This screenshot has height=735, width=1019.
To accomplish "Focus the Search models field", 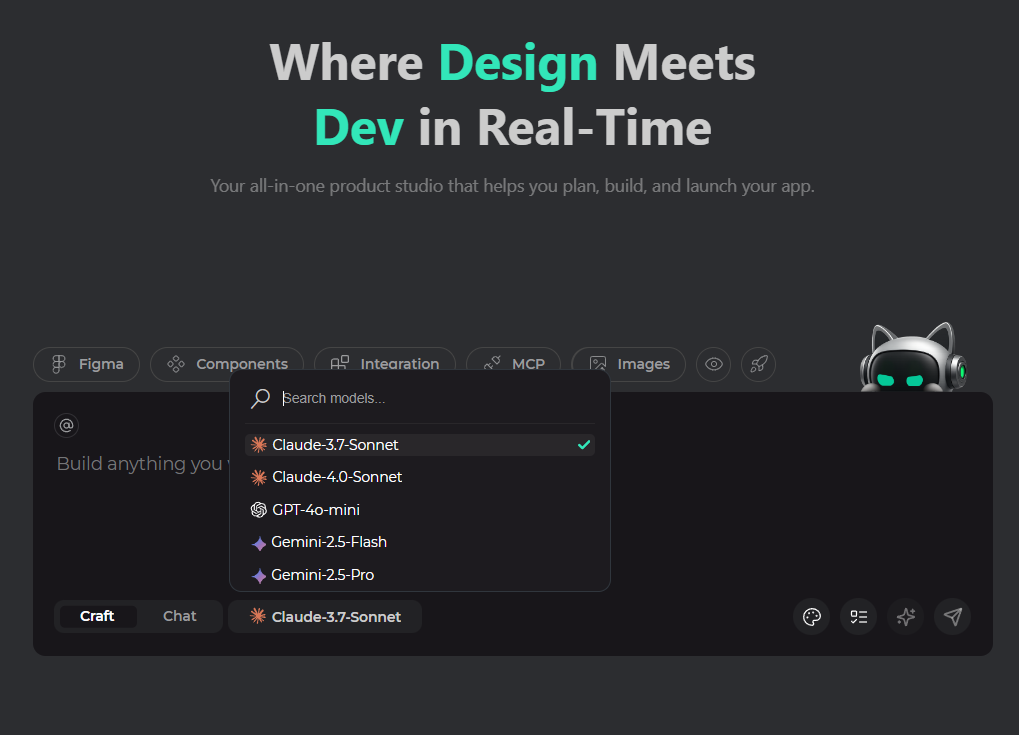I will (x=420, y=398).
